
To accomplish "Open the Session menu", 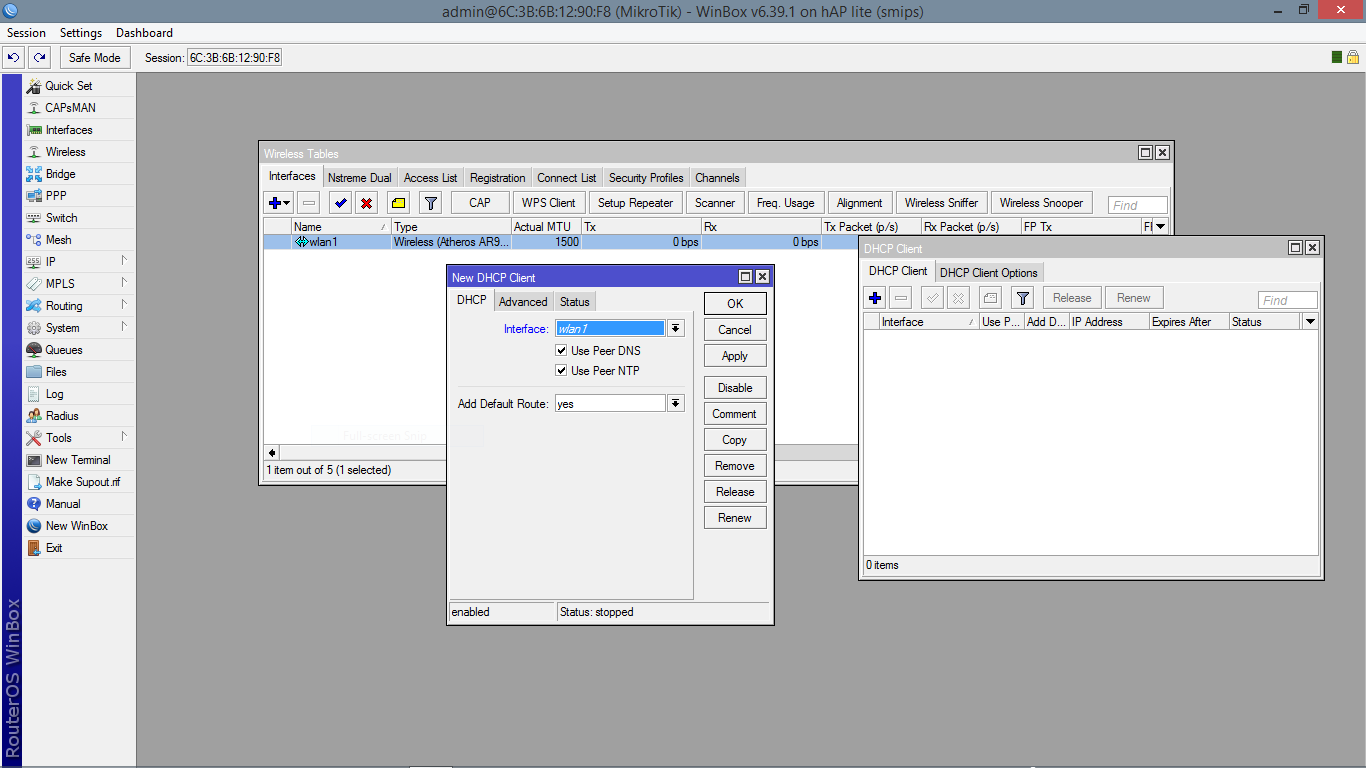I will 26,33.
